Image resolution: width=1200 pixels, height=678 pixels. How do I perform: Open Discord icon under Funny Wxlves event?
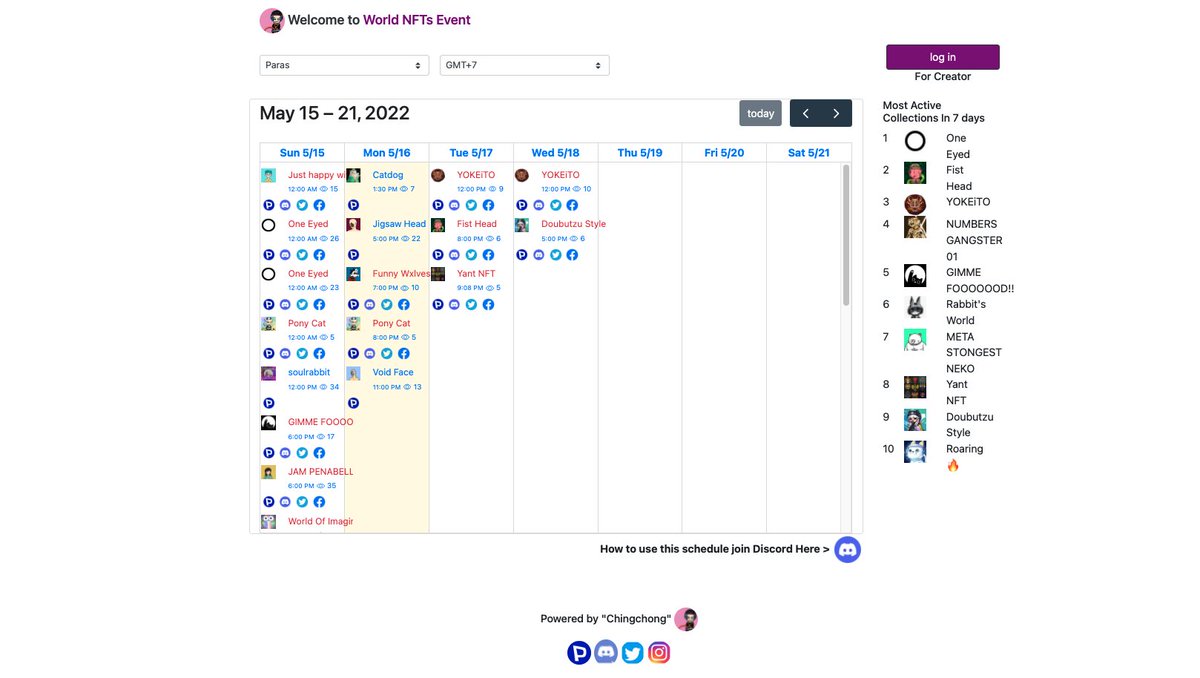tap(369, 304)
